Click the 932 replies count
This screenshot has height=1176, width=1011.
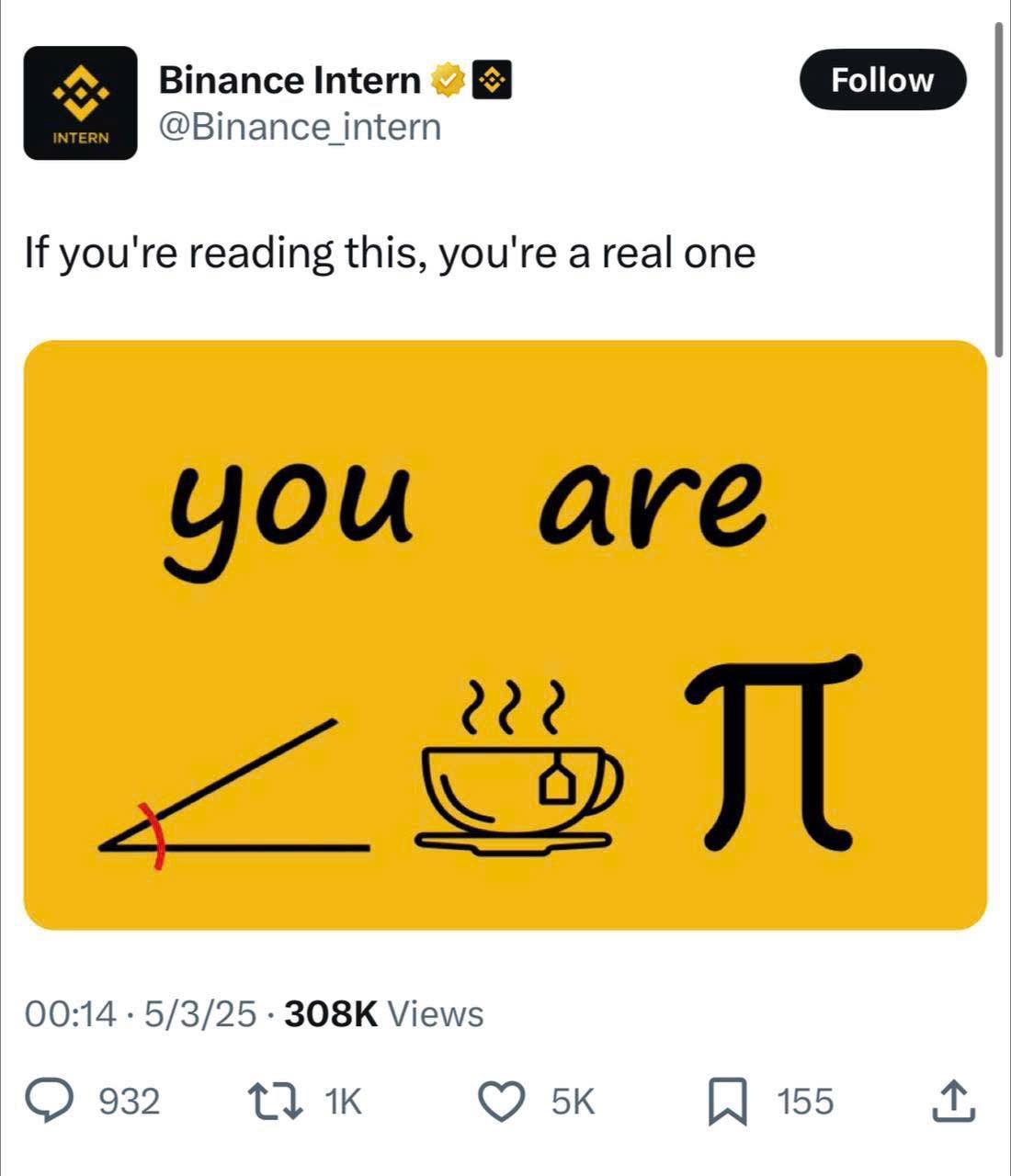tap(129, 1101)
